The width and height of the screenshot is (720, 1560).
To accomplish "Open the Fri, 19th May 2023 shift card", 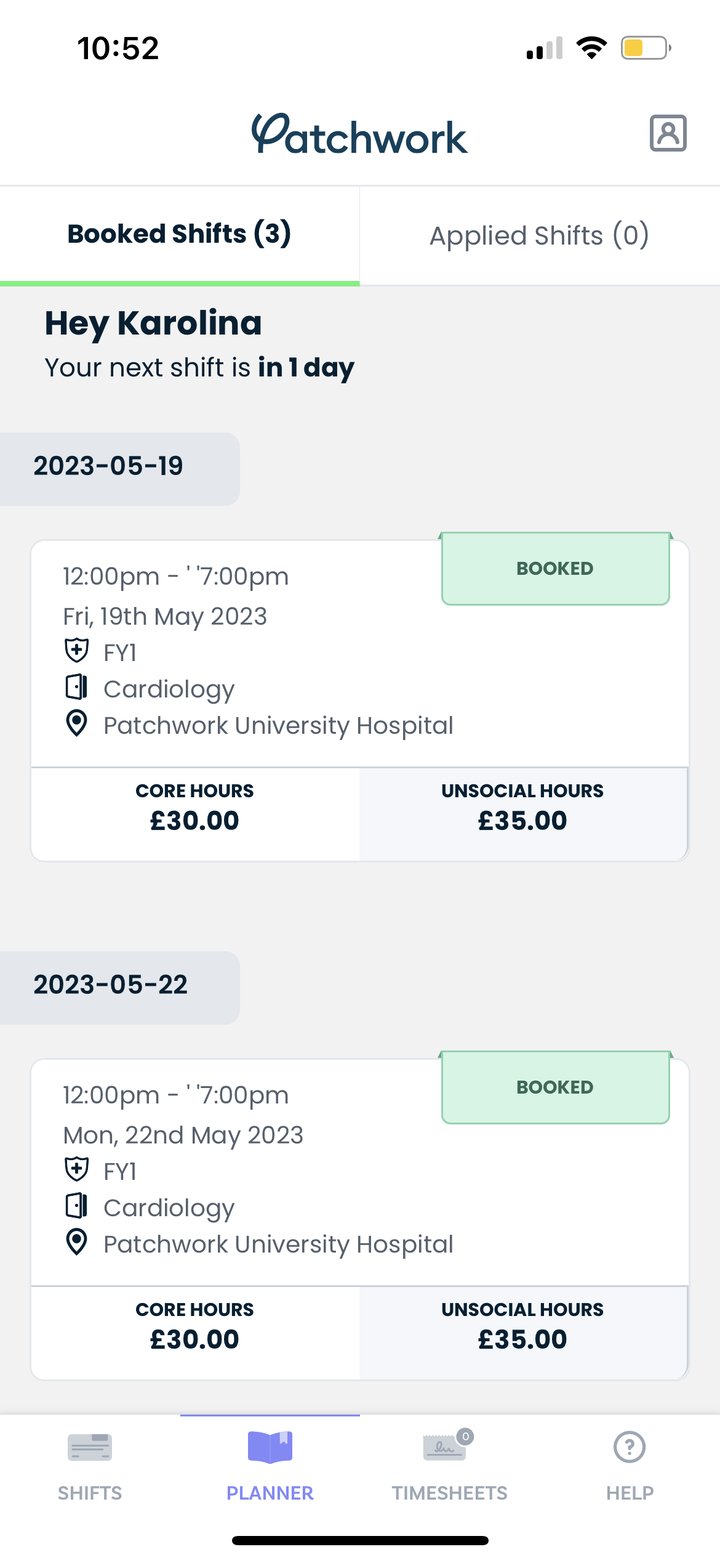I will tap(250, 650).
